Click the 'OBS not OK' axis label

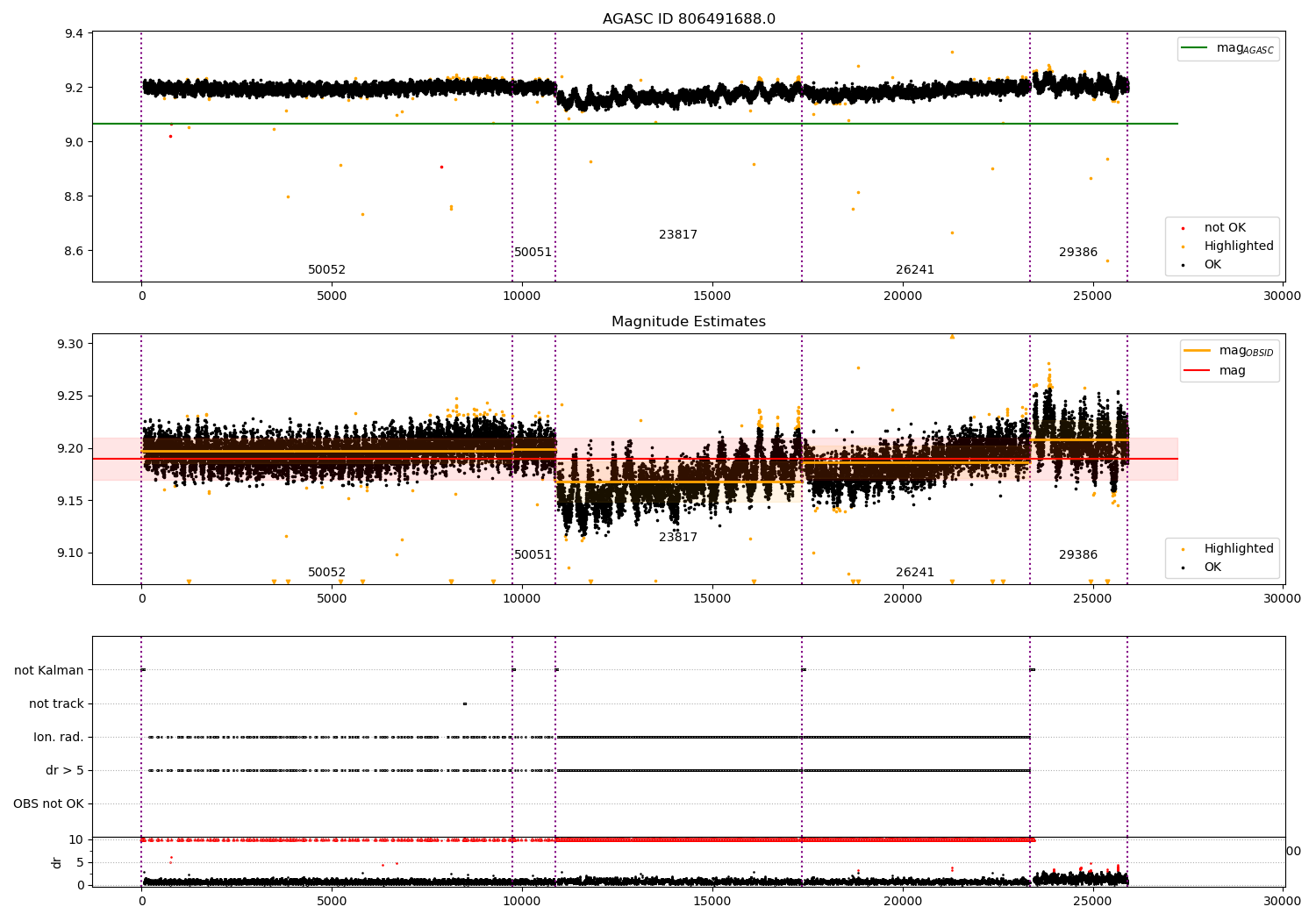[48, 804]
